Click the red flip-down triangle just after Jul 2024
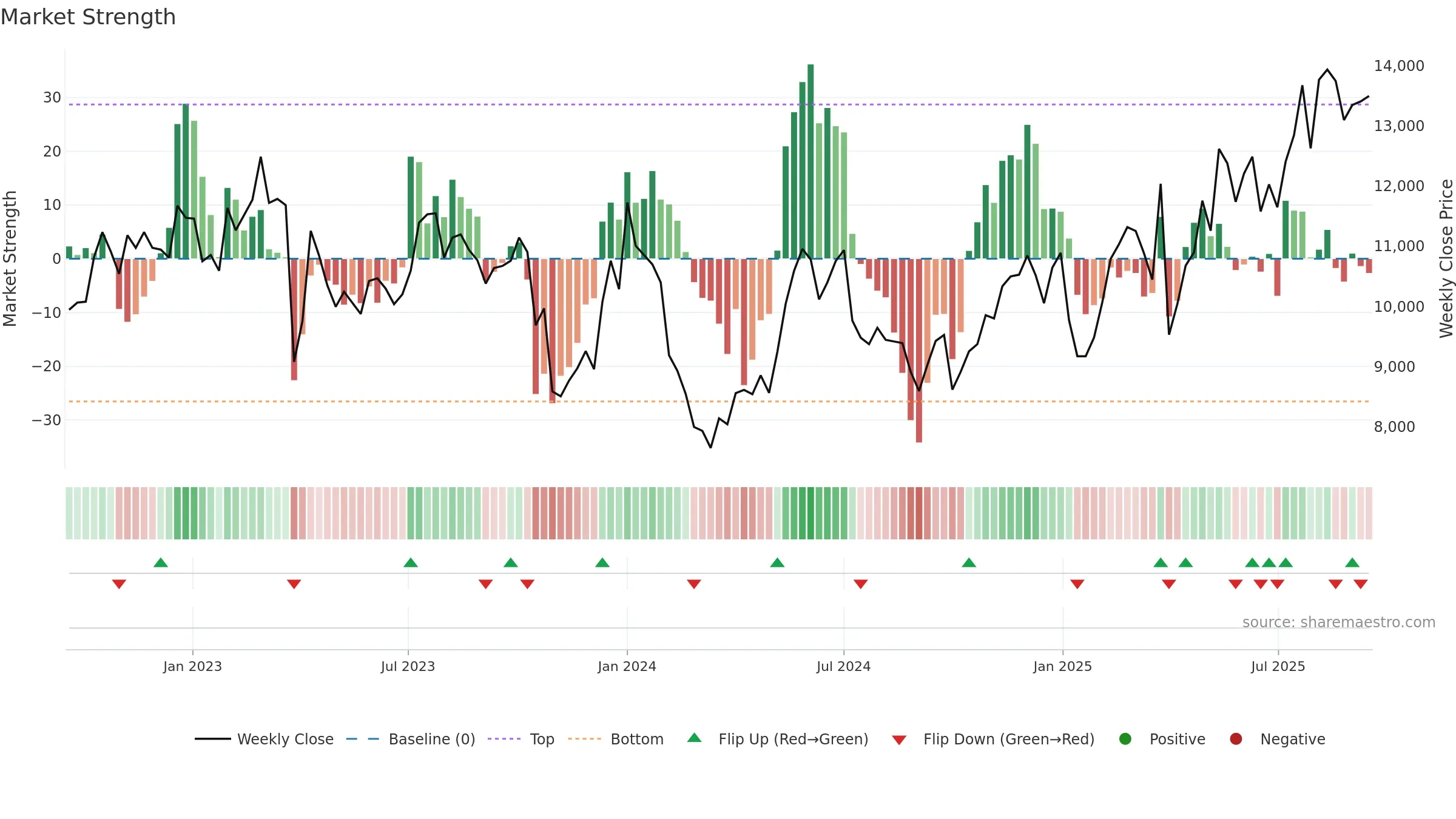 pos(860,584)
